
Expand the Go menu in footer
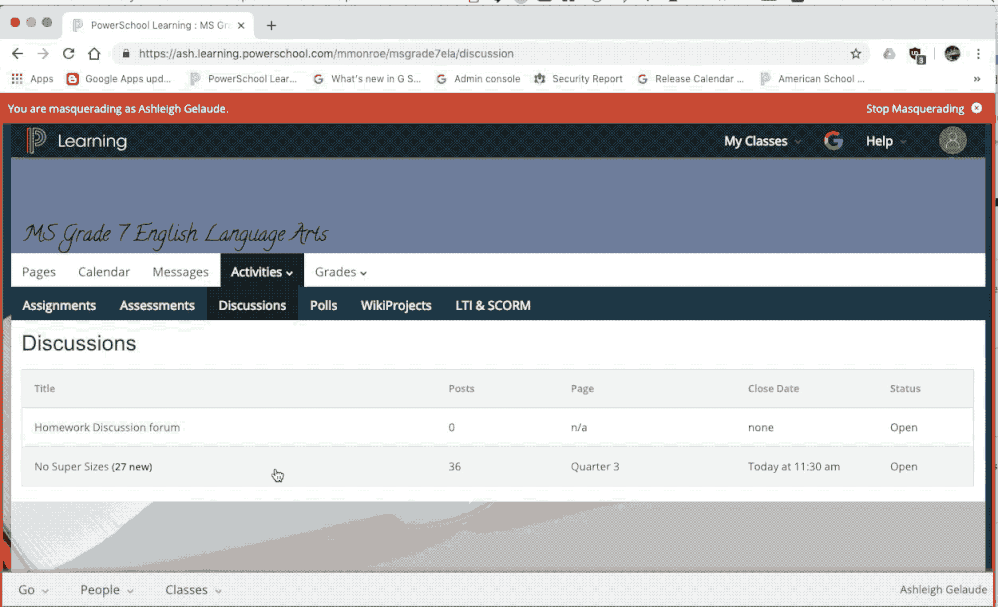(x=33, y=590)
